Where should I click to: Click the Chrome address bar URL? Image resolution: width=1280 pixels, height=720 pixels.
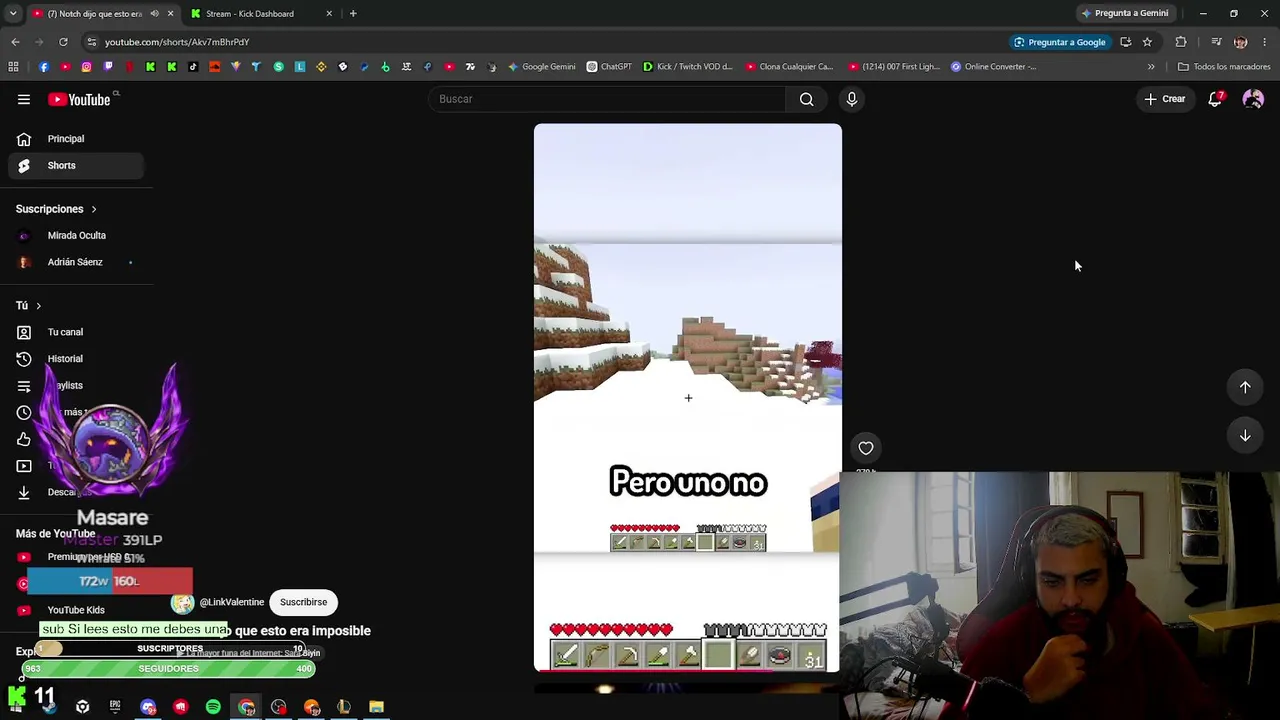pyautogui.click(x=177, y=42)
